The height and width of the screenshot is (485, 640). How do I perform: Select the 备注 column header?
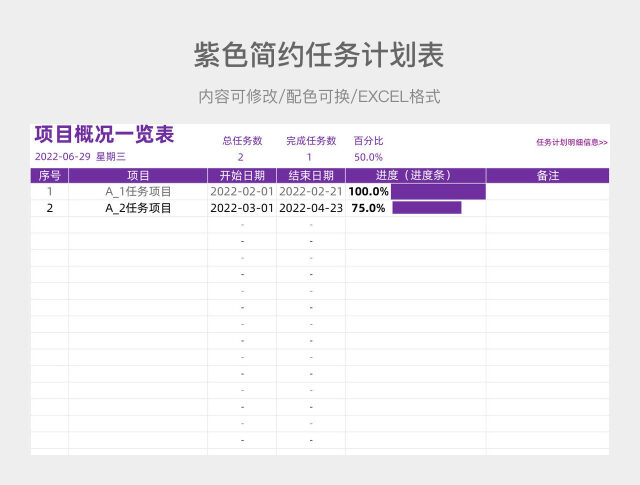(547, 175)
